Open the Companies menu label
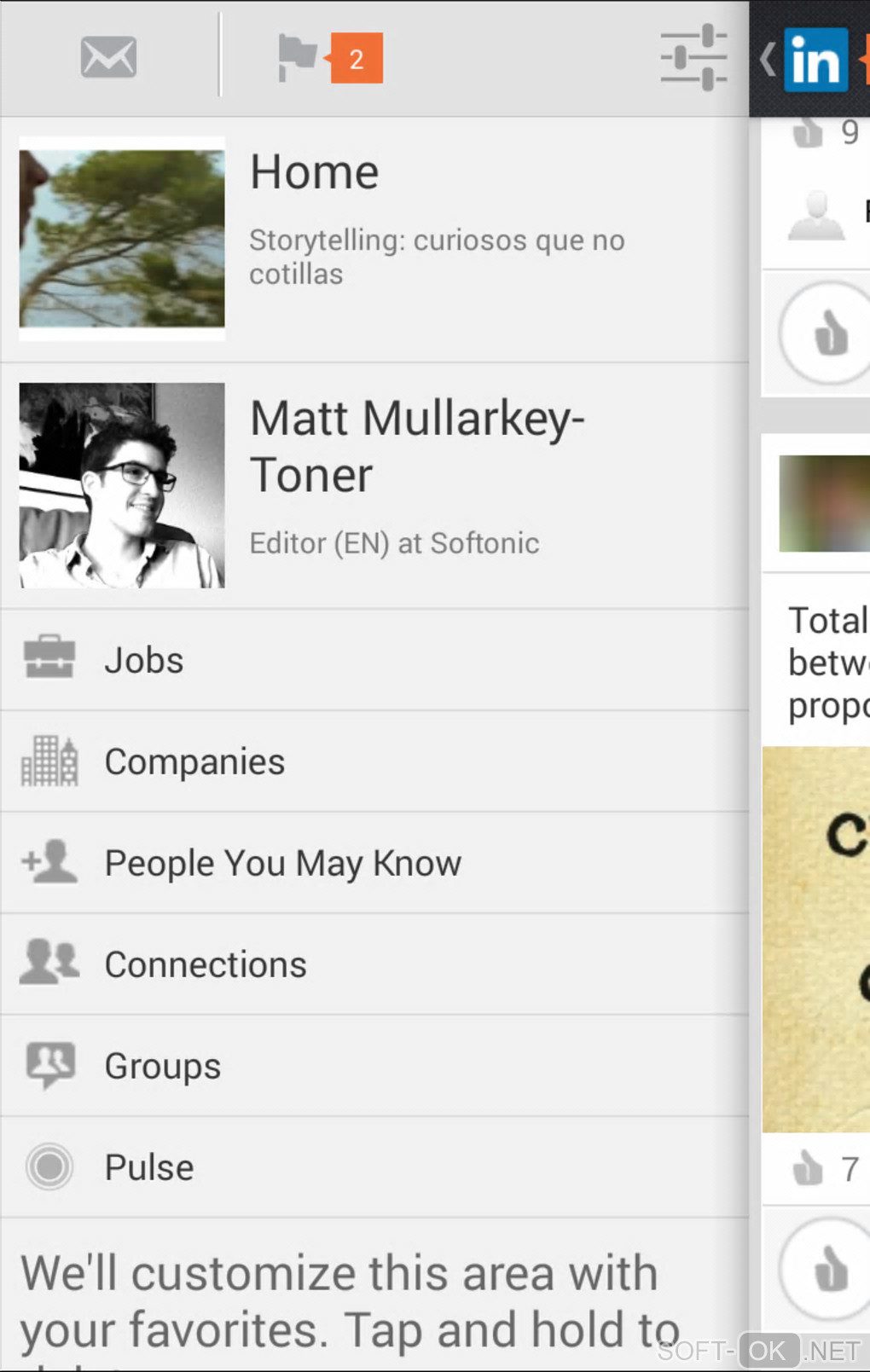This screenshot has height=1372, width=870. (x=194, y=762)
